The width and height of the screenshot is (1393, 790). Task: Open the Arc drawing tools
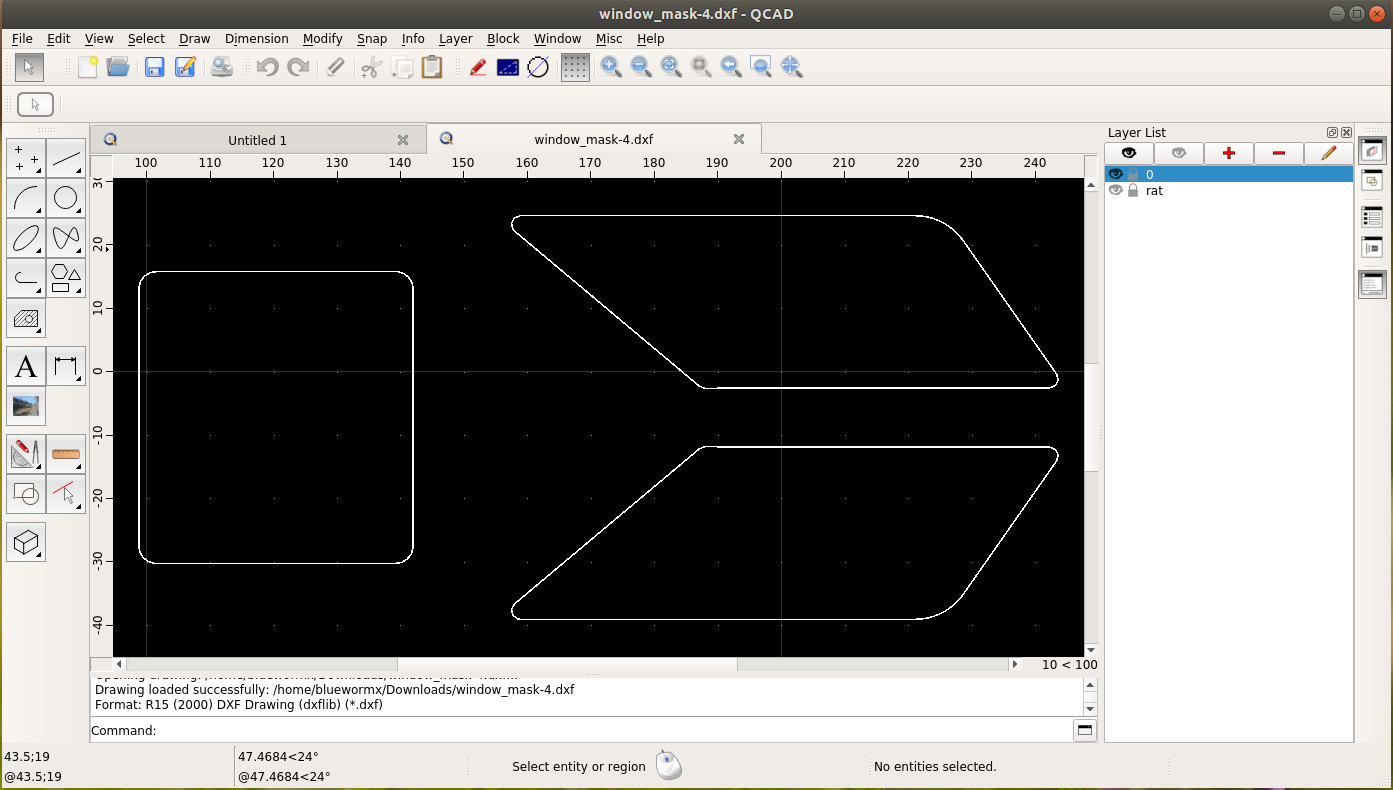coord(26,198)
